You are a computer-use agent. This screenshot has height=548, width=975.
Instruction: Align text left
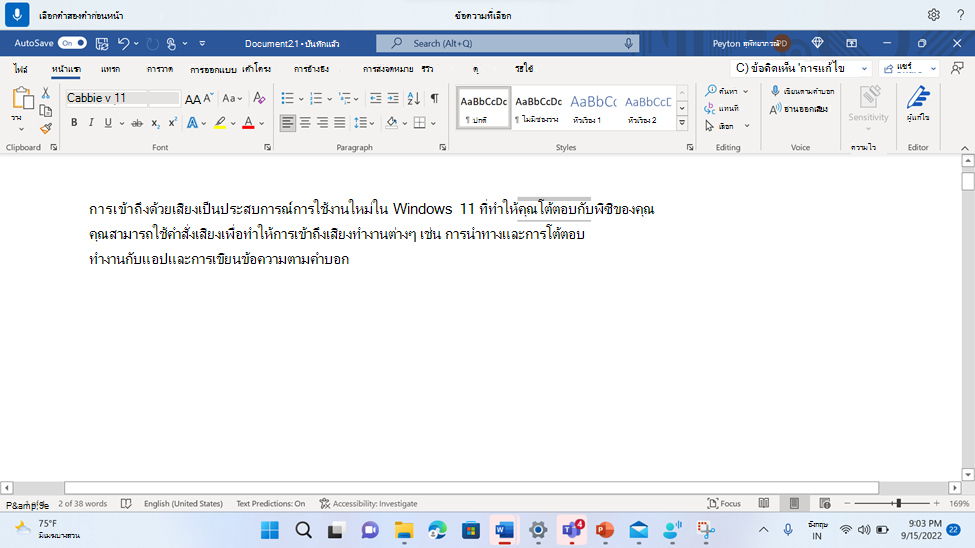[287, 123]
